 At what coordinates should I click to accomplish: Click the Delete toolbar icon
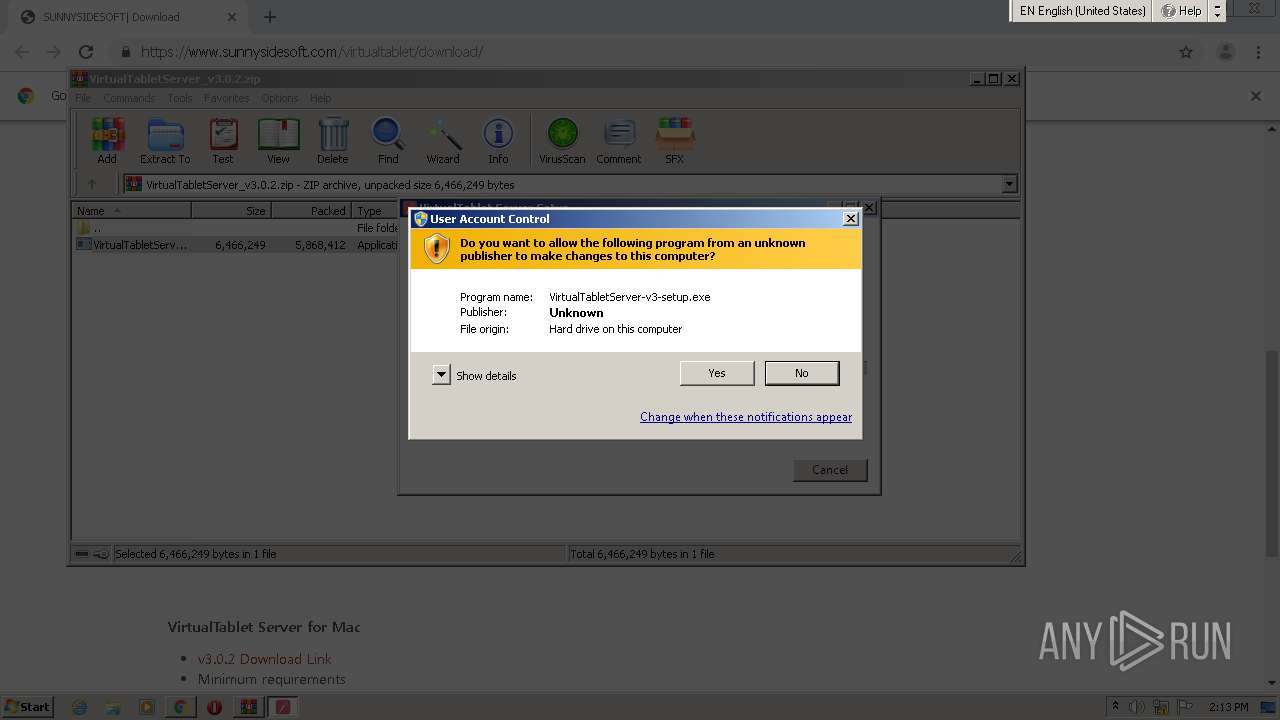(333, 141)
